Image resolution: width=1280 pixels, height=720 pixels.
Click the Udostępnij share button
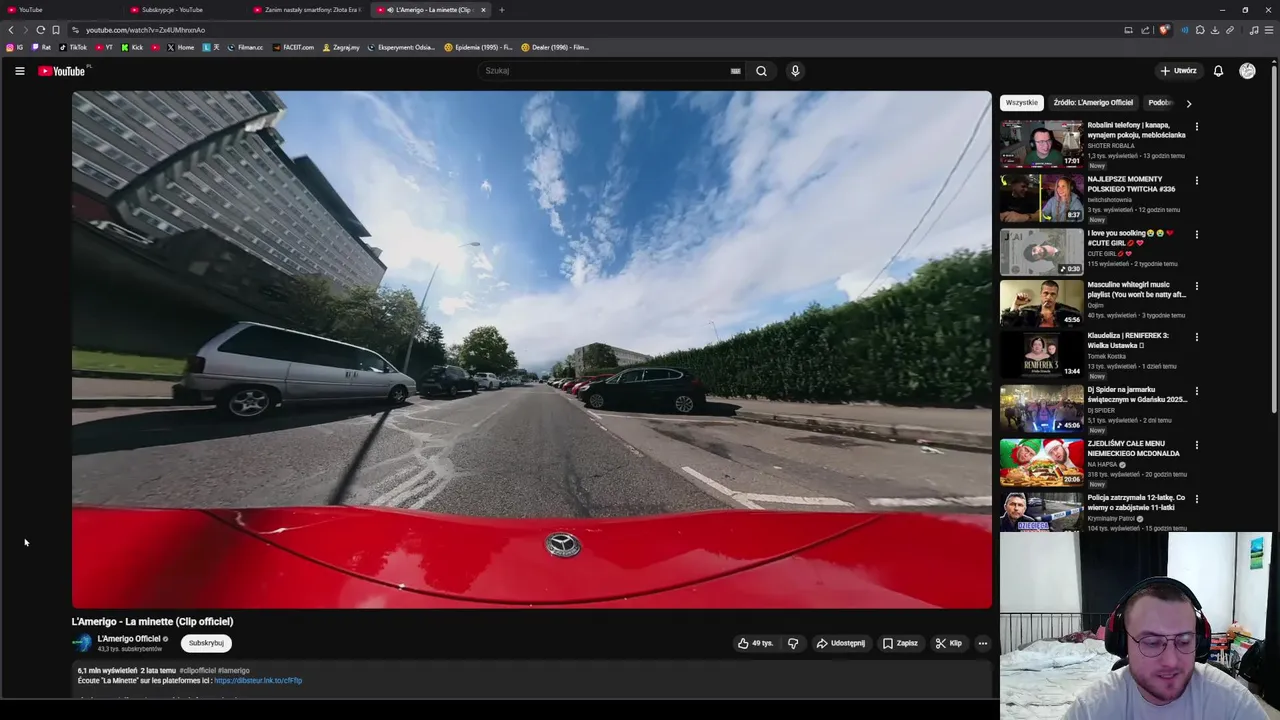(841, 643)
